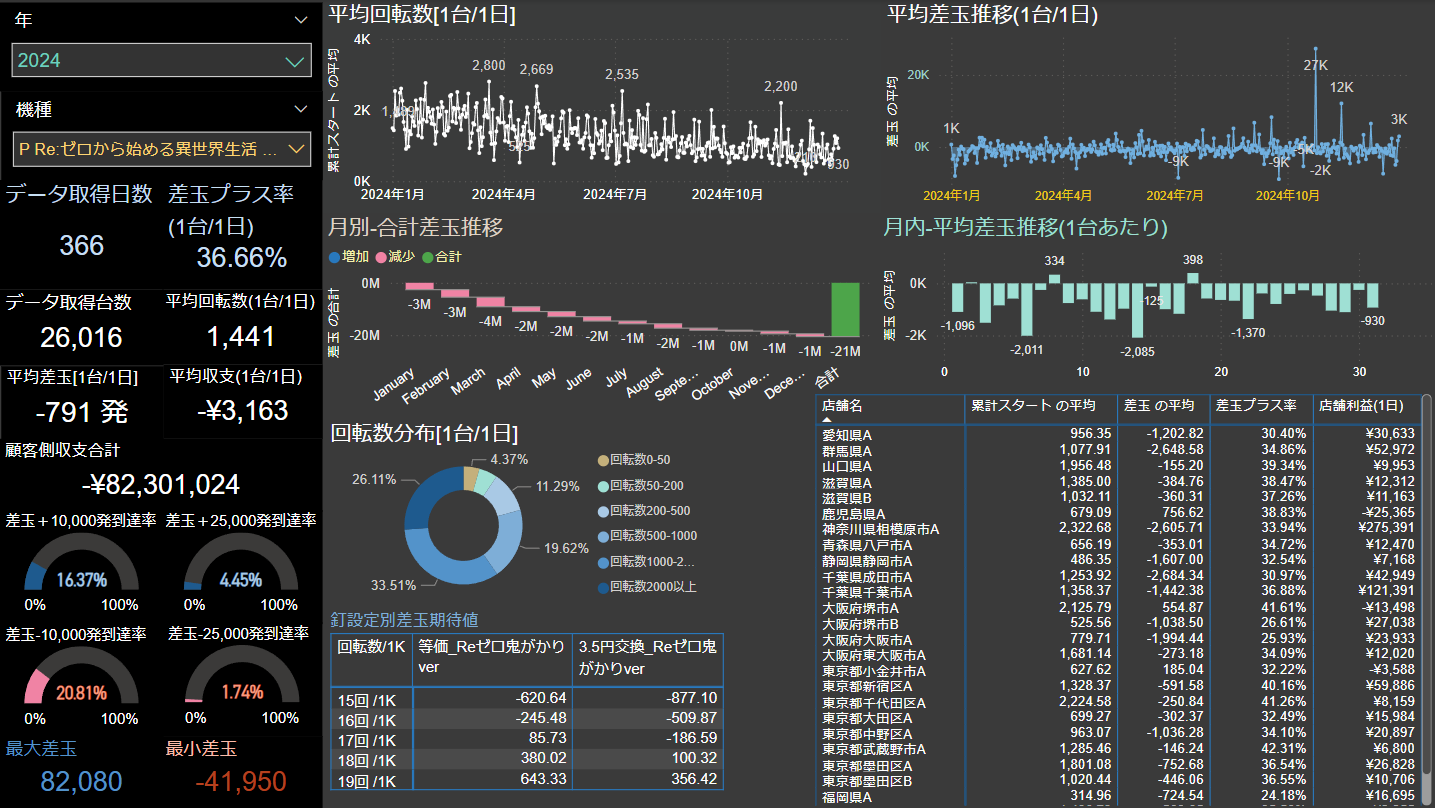
Task: Click the 差玉＋10,000発到達率 gauge
Action: (81, 569)
